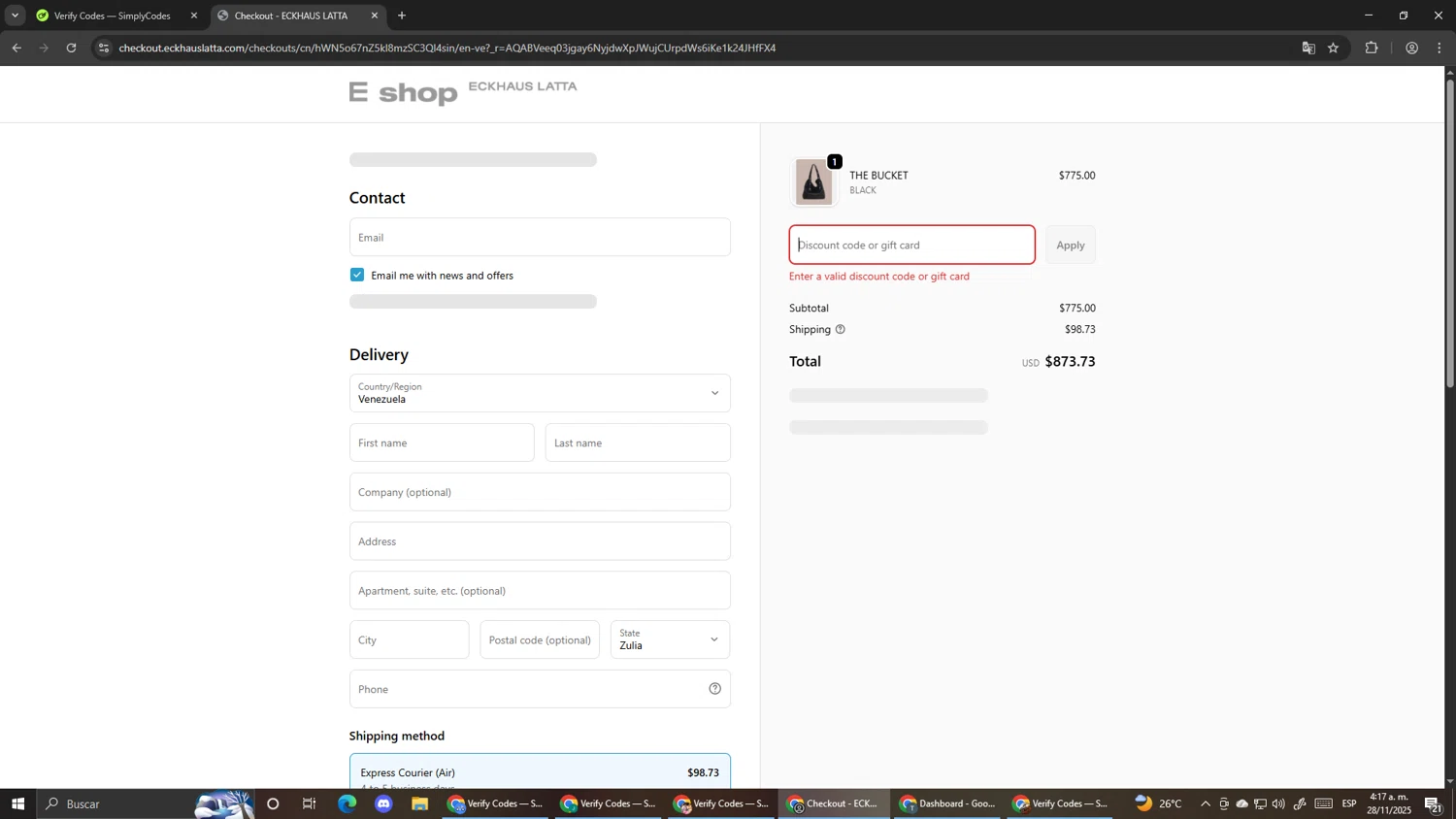Open the tab search dropdown arrow
The image size is (1456, 819).
(x=15, y=16)
